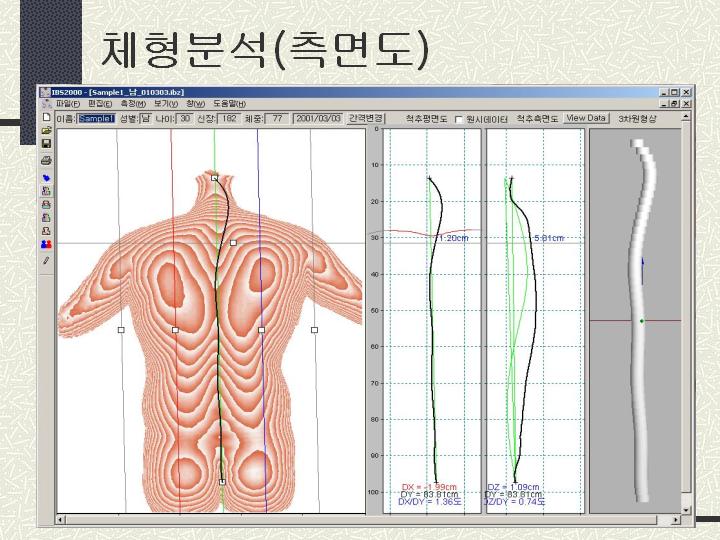Viewport: 720px width, 540px height.
Task: Click the 척추측면도 label
Action: (x=537, y=119)
